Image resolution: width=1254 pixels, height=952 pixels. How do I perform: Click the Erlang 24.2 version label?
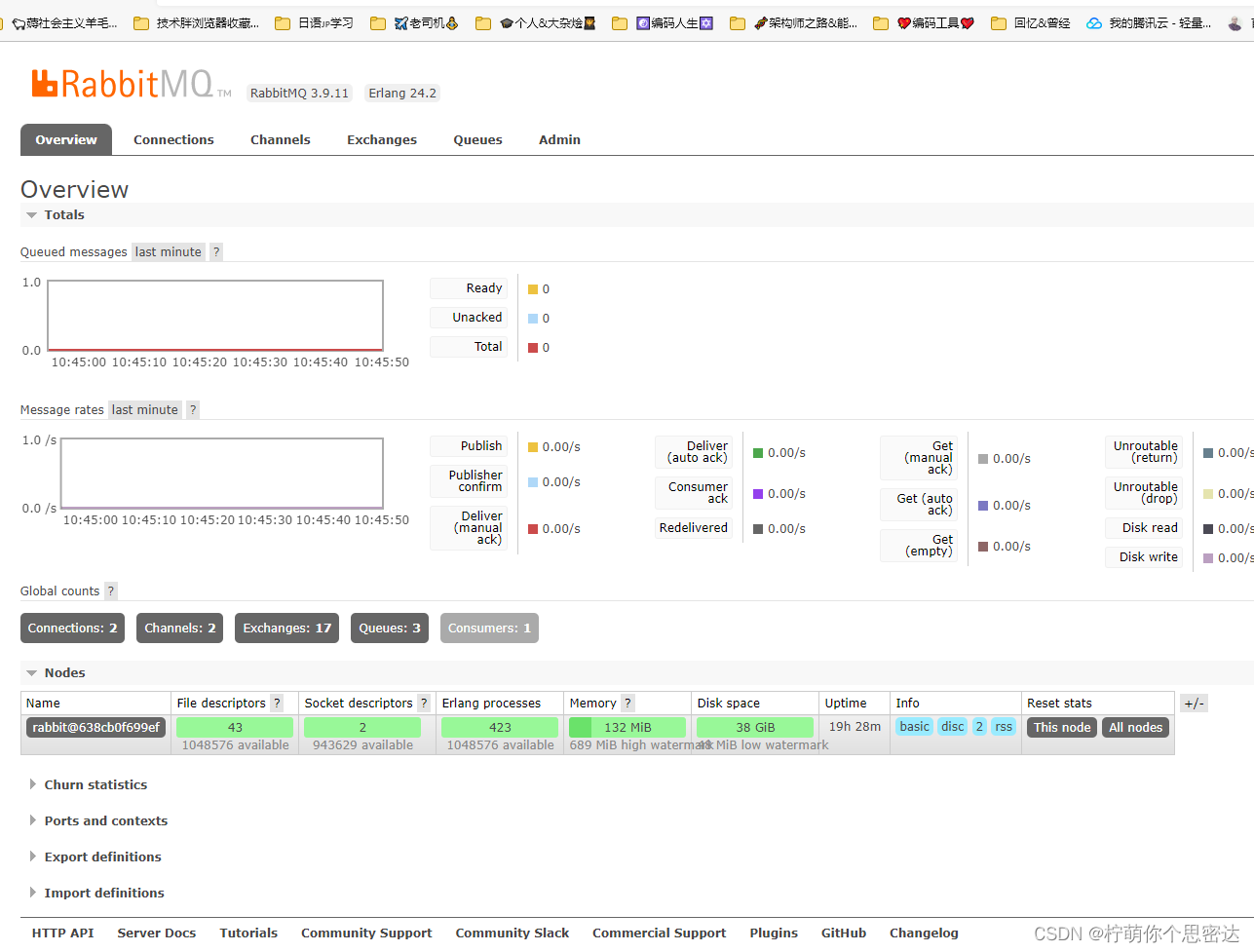point(402,93)
